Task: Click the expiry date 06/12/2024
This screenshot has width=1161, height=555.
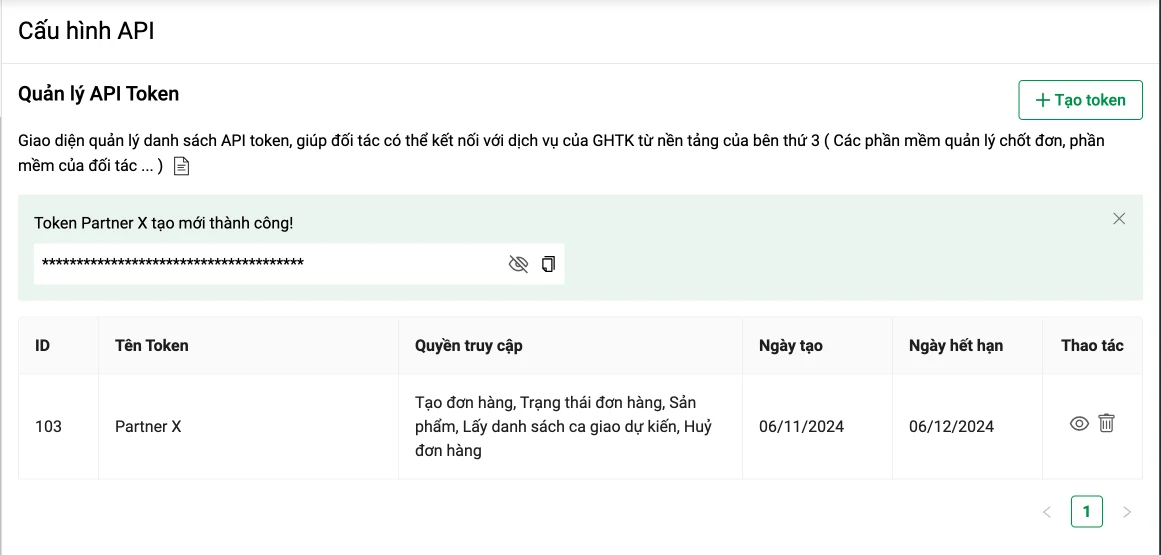Action: coord(951,426)
